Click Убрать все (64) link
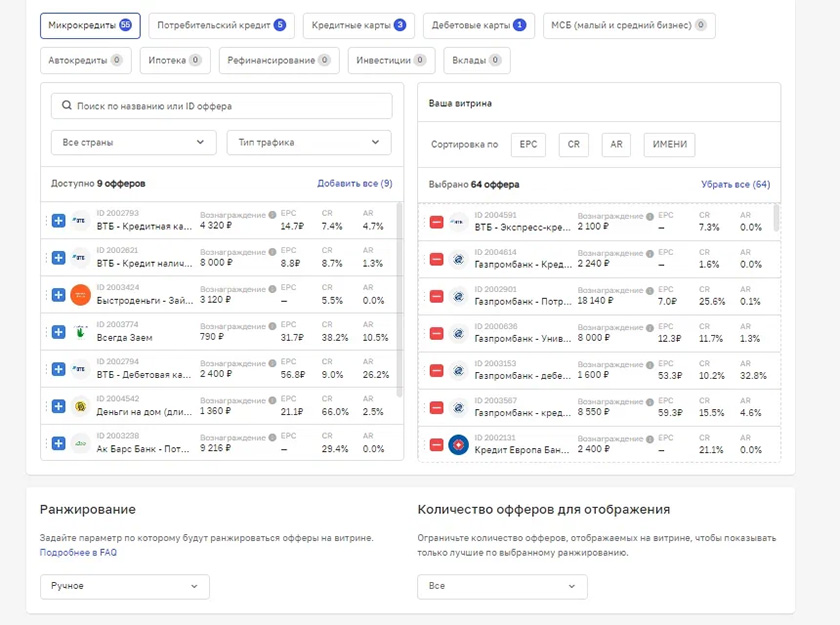Screen dimensions: 840x625 click(736, 184)
